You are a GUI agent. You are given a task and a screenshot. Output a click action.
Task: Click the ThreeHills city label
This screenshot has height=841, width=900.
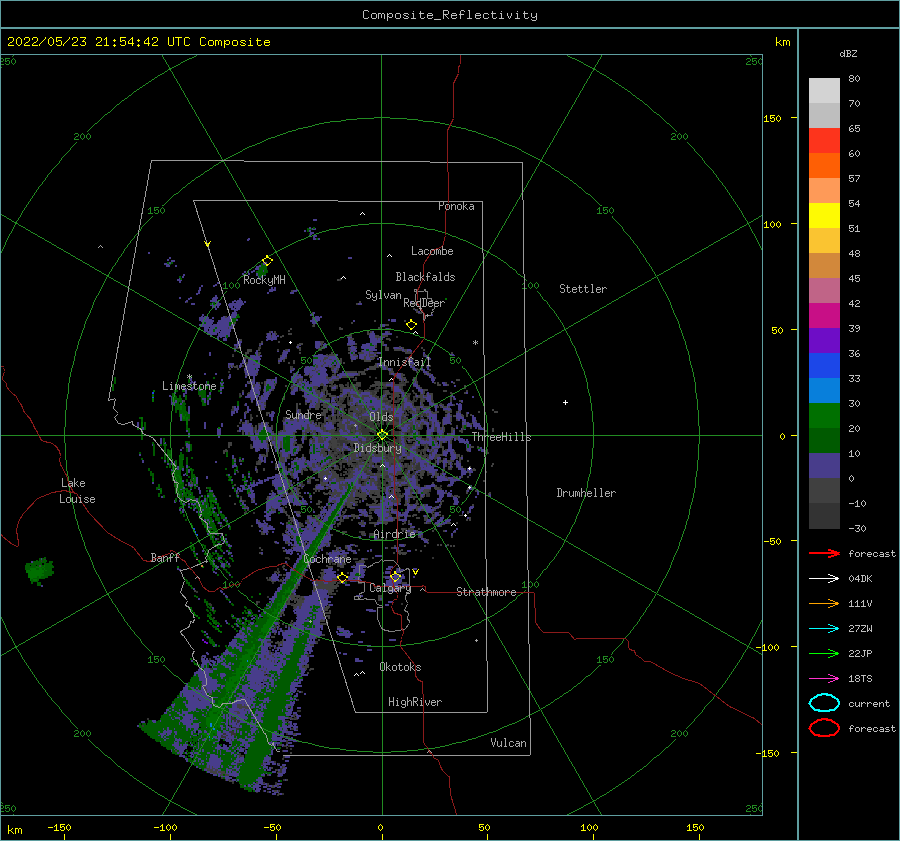click(x=502, y=437)
